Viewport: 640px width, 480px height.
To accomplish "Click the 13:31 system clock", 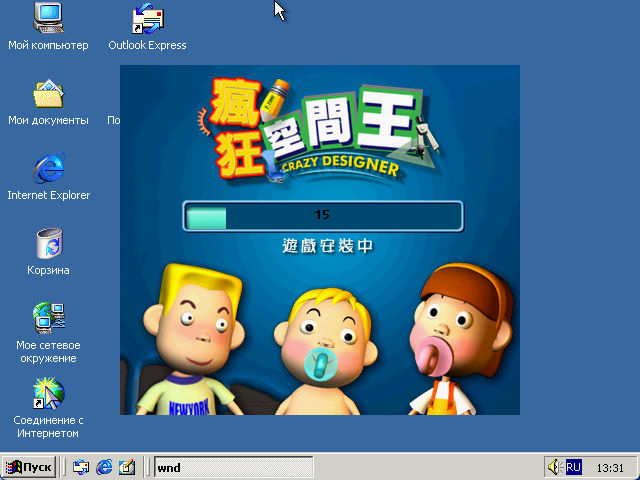I will (x=610, y=468).
